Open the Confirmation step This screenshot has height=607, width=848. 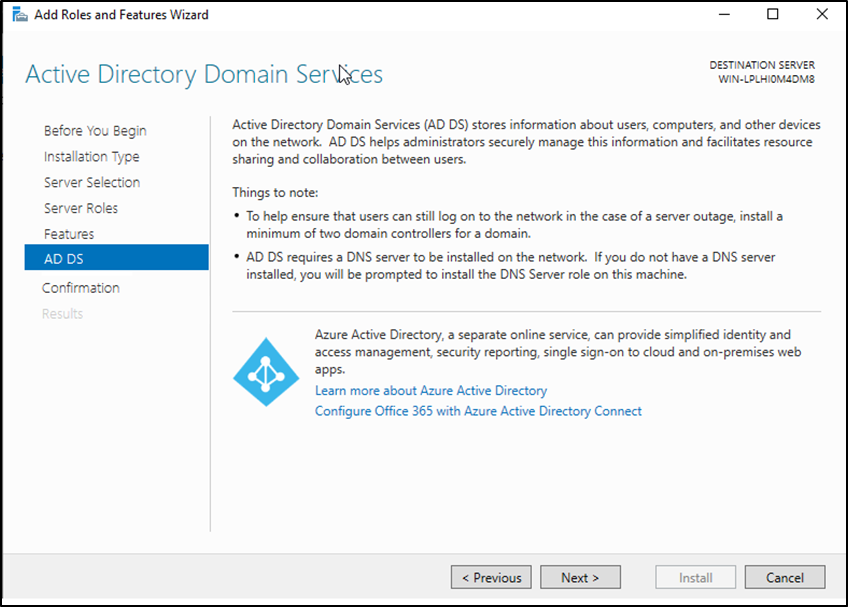(81, 288)
